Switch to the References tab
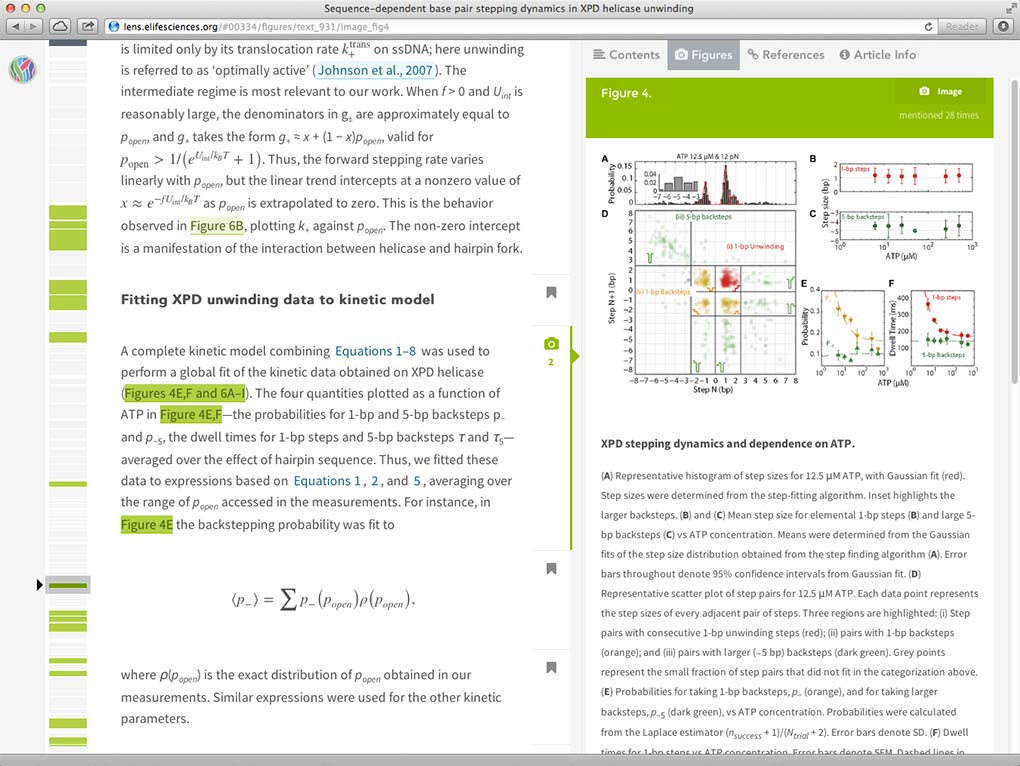The height and width of the screenshot is (766, 1020). pyautogui.click(x=786, y=55)
